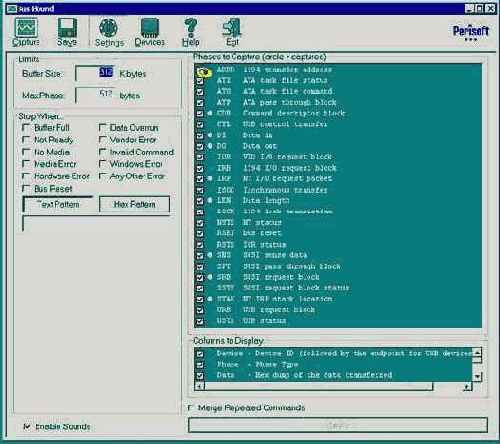
Task: Click the Perisoft logo
Action: coord(471,33)
